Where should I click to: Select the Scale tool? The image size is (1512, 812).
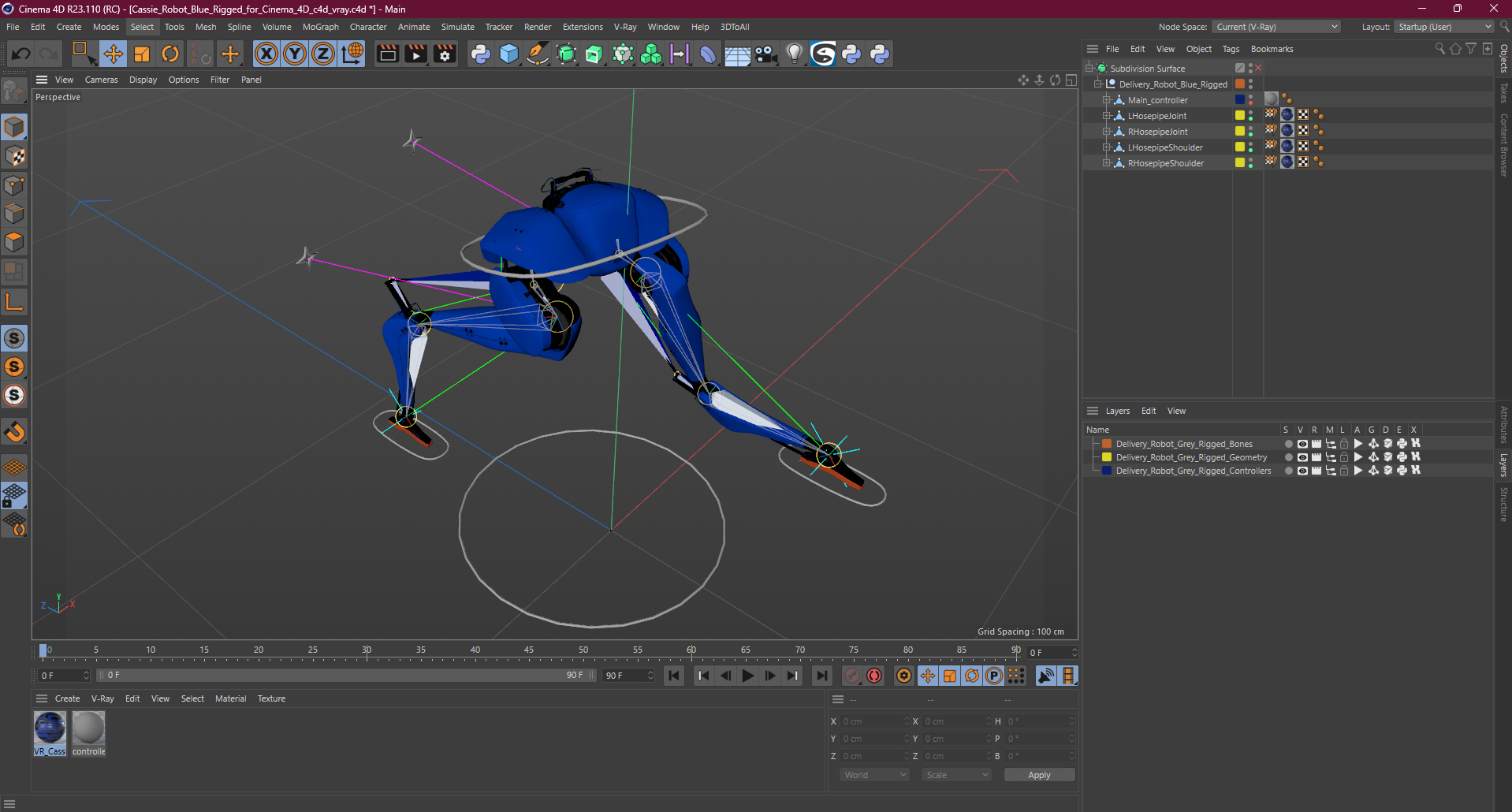coord(142,54)
